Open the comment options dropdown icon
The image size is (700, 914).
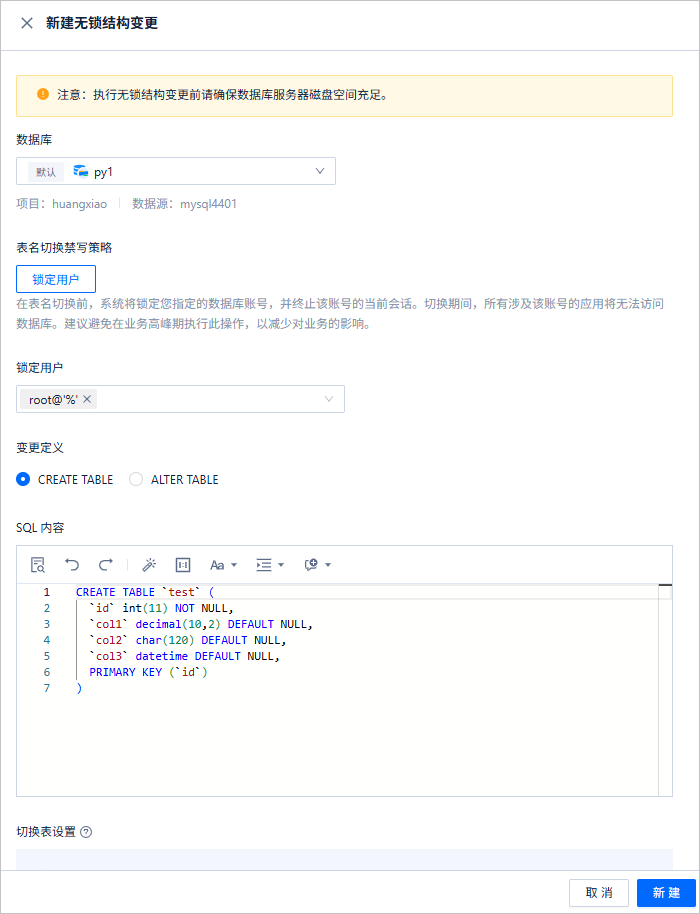click(318, 565)
